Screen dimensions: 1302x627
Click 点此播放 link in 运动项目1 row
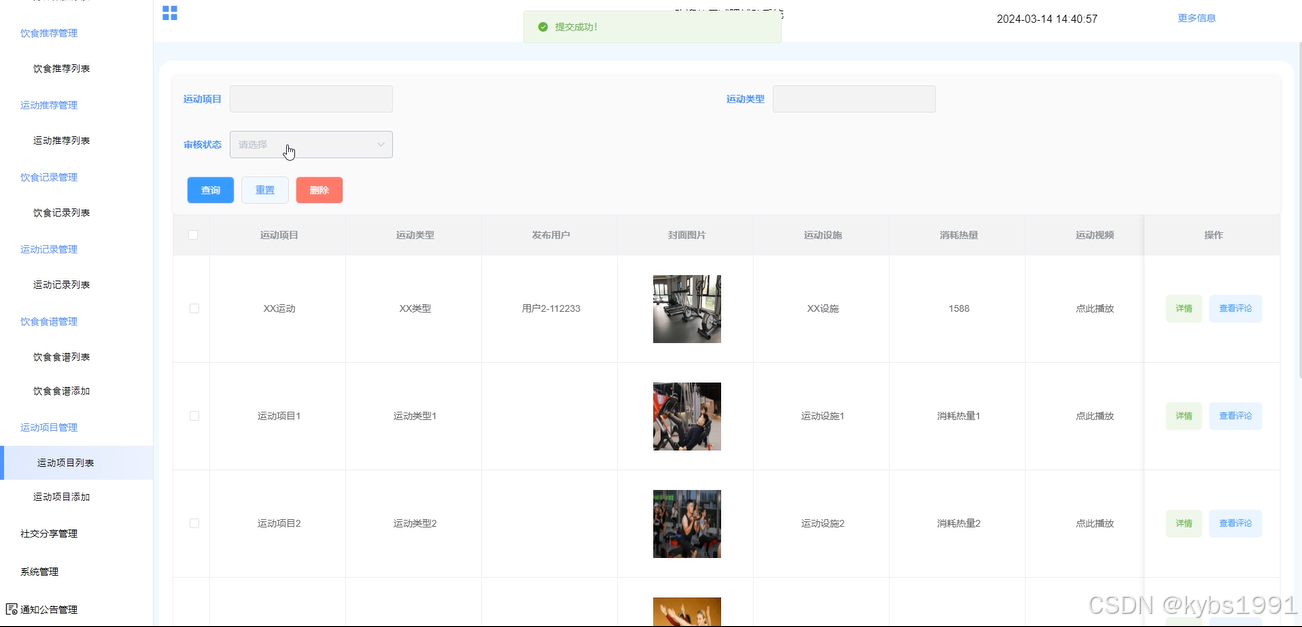(x=1095, y=416)
